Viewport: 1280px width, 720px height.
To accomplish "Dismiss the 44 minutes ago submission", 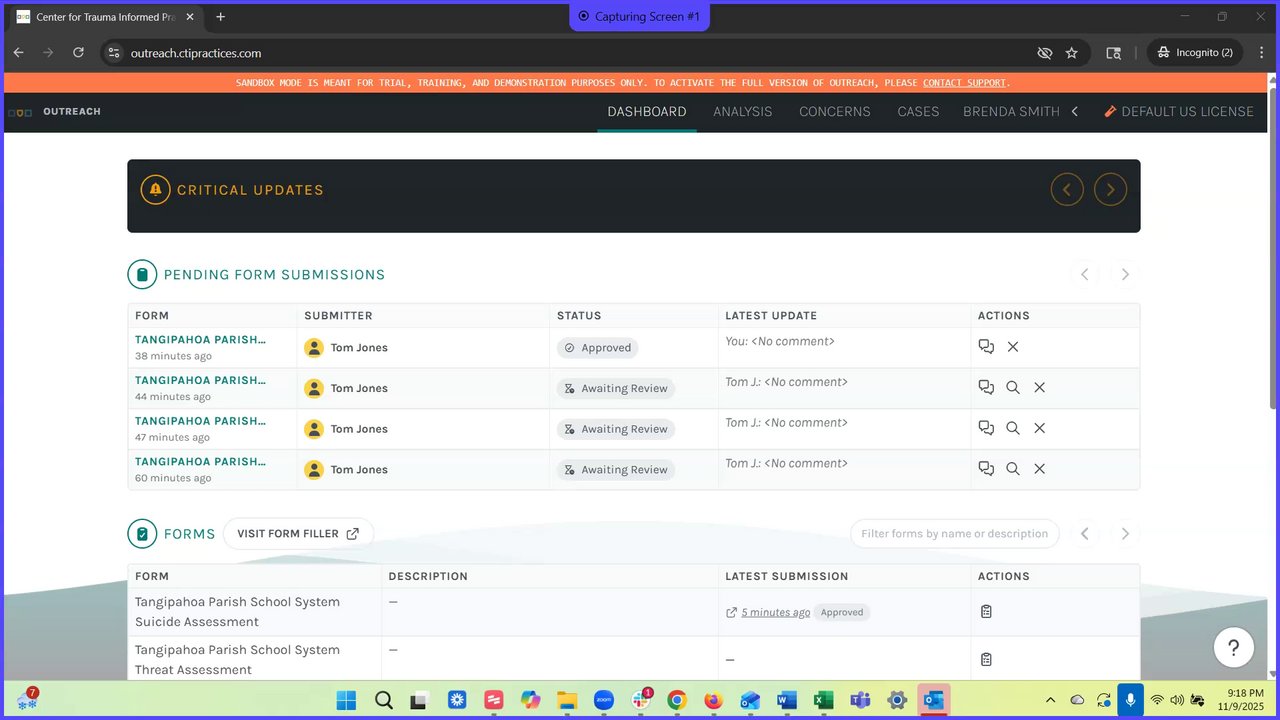I will click(1040, 388).
